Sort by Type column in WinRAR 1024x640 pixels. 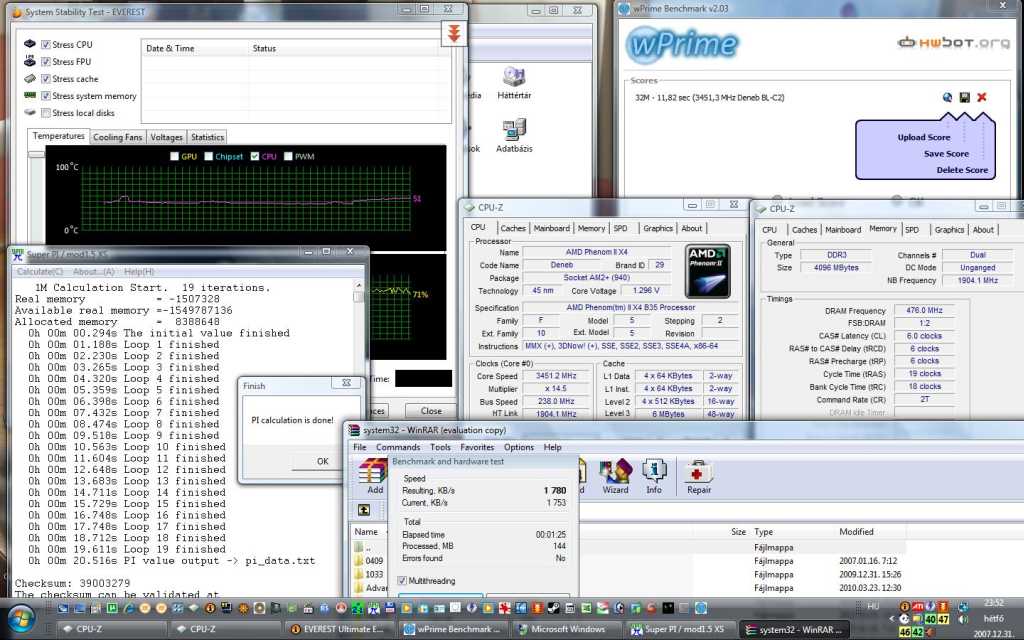coord(763,532)
